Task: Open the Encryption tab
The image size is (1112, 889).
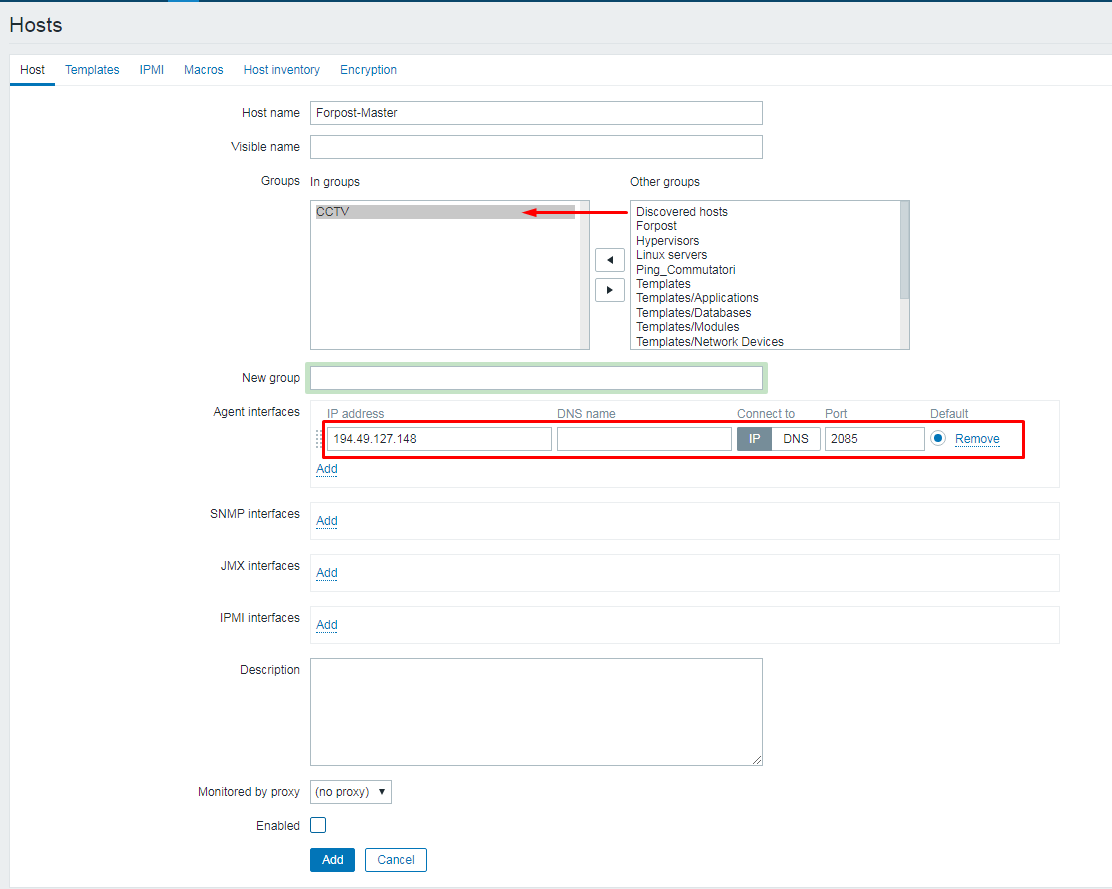Action: pyautogui.click(x=368, y=70)
